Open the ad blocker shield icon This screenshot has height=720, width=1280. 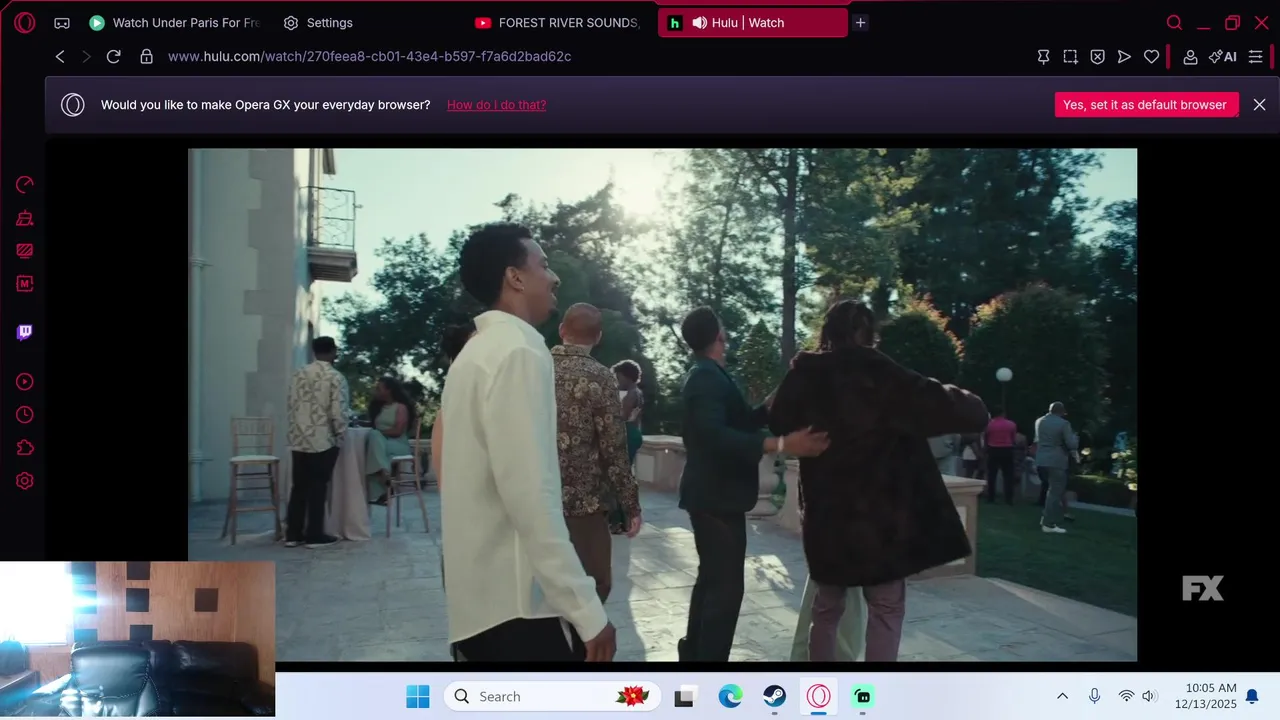tap(1097, 57)
